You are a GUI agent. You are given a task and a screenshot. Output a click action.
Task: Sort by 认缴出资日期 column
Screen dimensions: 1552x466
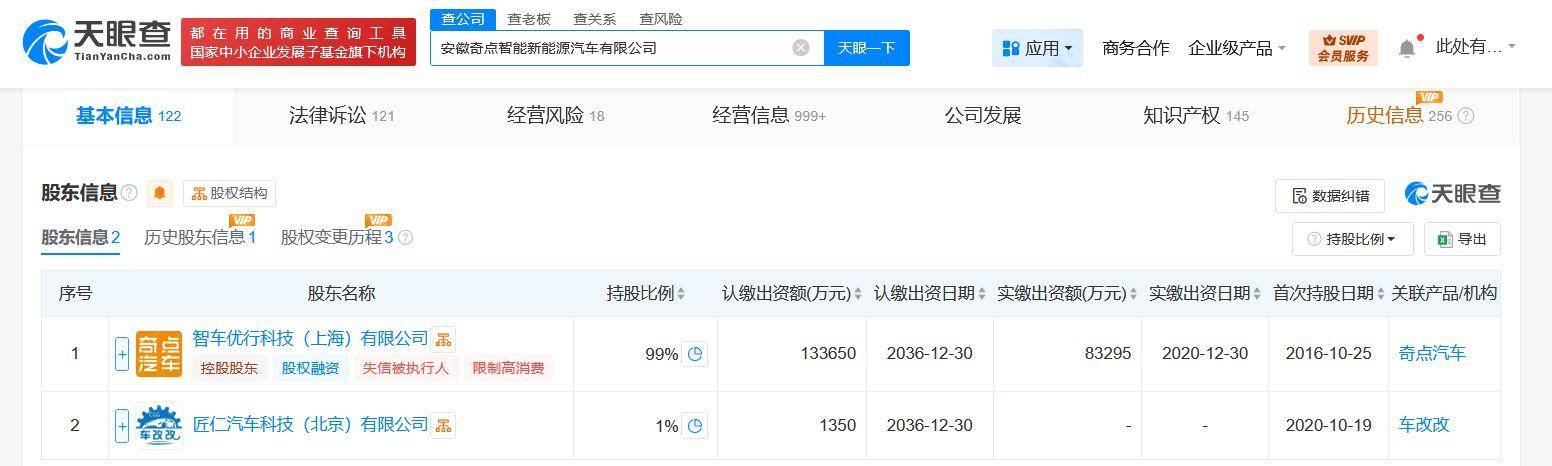[x=982, y=294]
